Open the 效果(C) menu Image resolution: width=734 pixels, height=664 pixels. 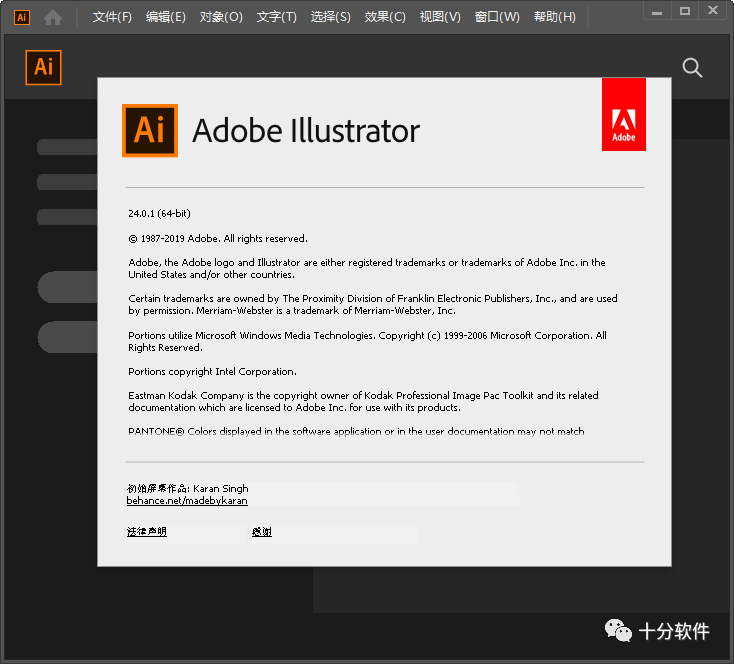pyautogui.click(x=385, y=17)
